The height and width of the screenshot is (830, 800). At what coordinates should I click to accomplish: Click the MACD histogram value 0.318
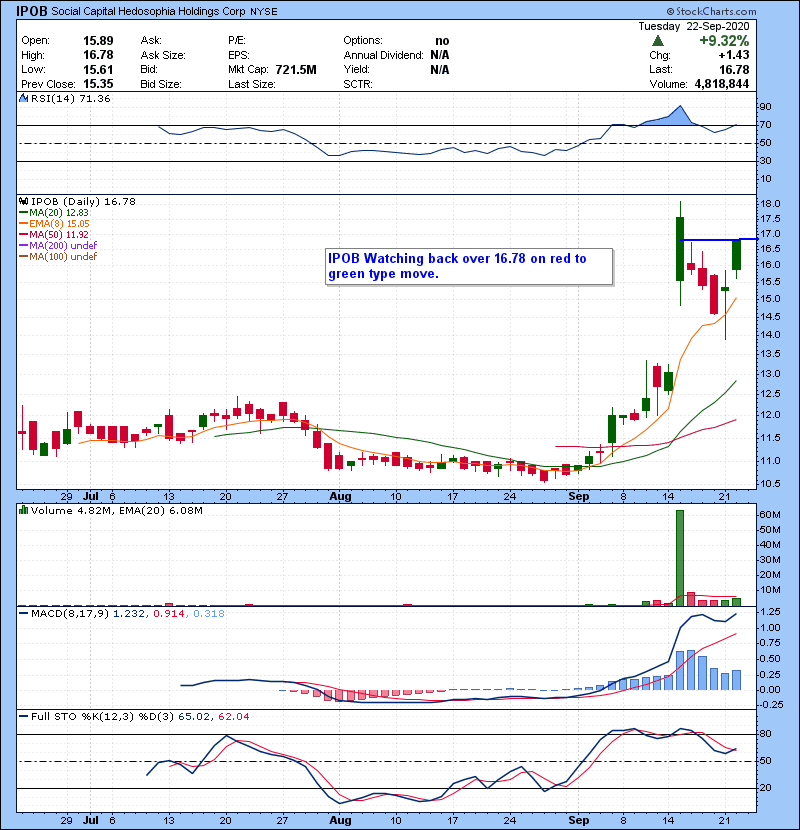[209, 613]
